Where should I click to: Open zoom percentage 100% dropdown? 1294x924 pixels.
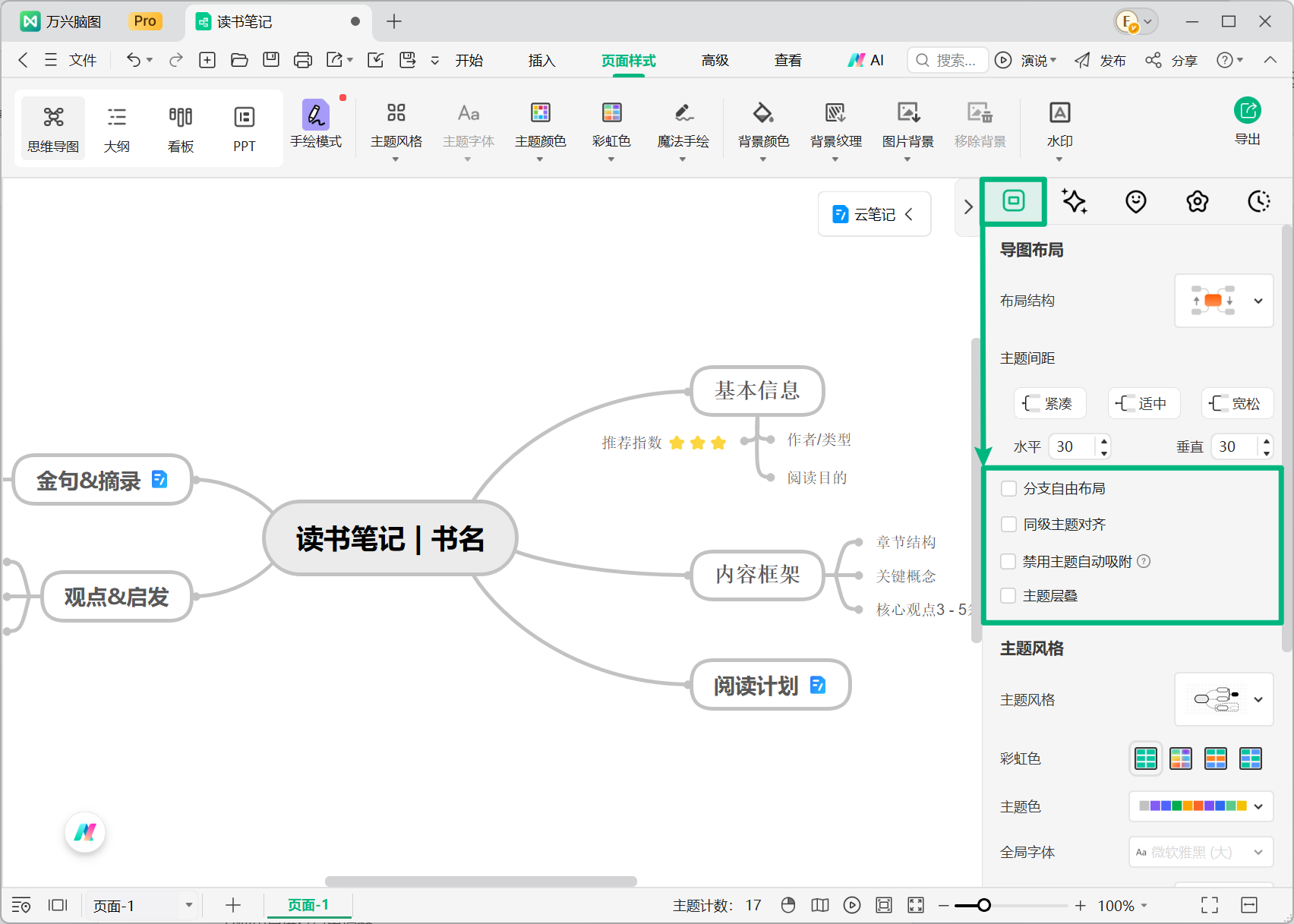tap(1122, 905)
